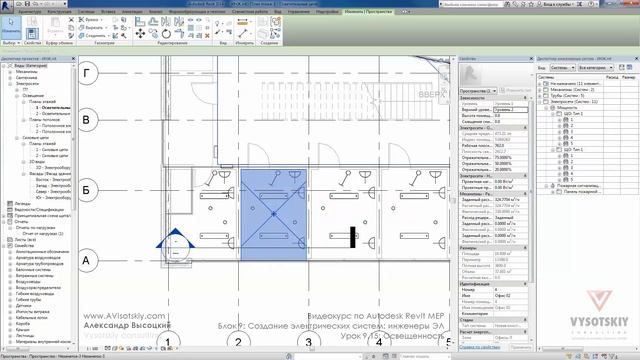Select the Trim/Extend to corner tool
The height and width of the screenshot is (360, 640).
point(179,33)
